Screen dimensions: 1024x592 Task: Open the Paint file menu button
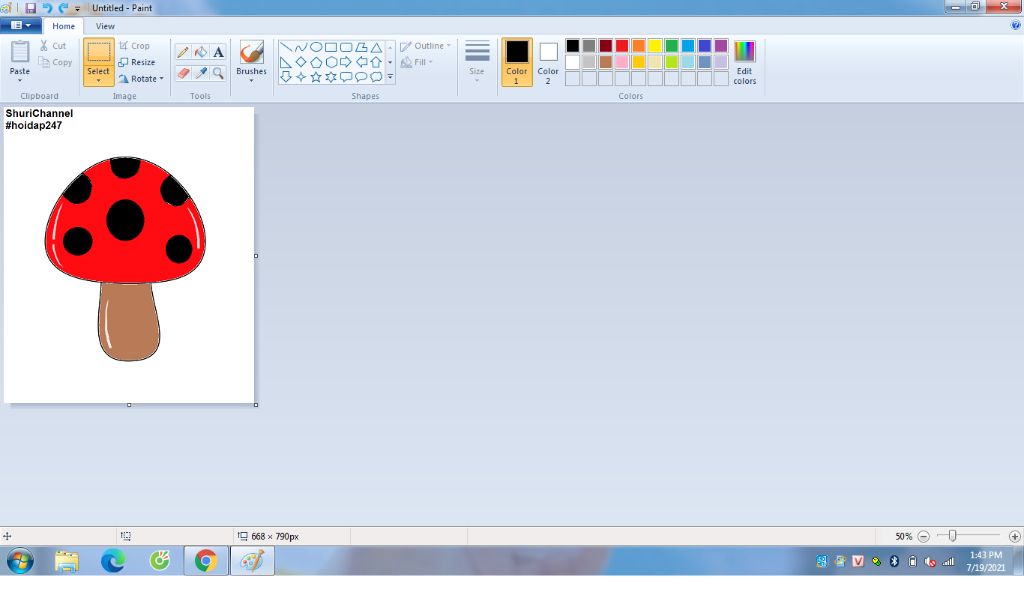coord(21,25)
